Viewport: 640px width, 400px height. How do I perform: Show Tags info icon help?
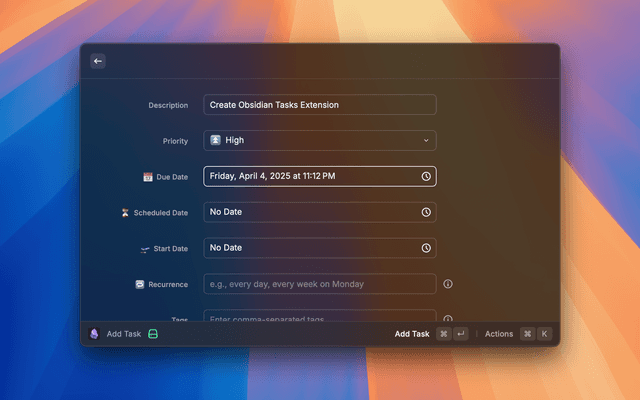click(x=448, y=318)
